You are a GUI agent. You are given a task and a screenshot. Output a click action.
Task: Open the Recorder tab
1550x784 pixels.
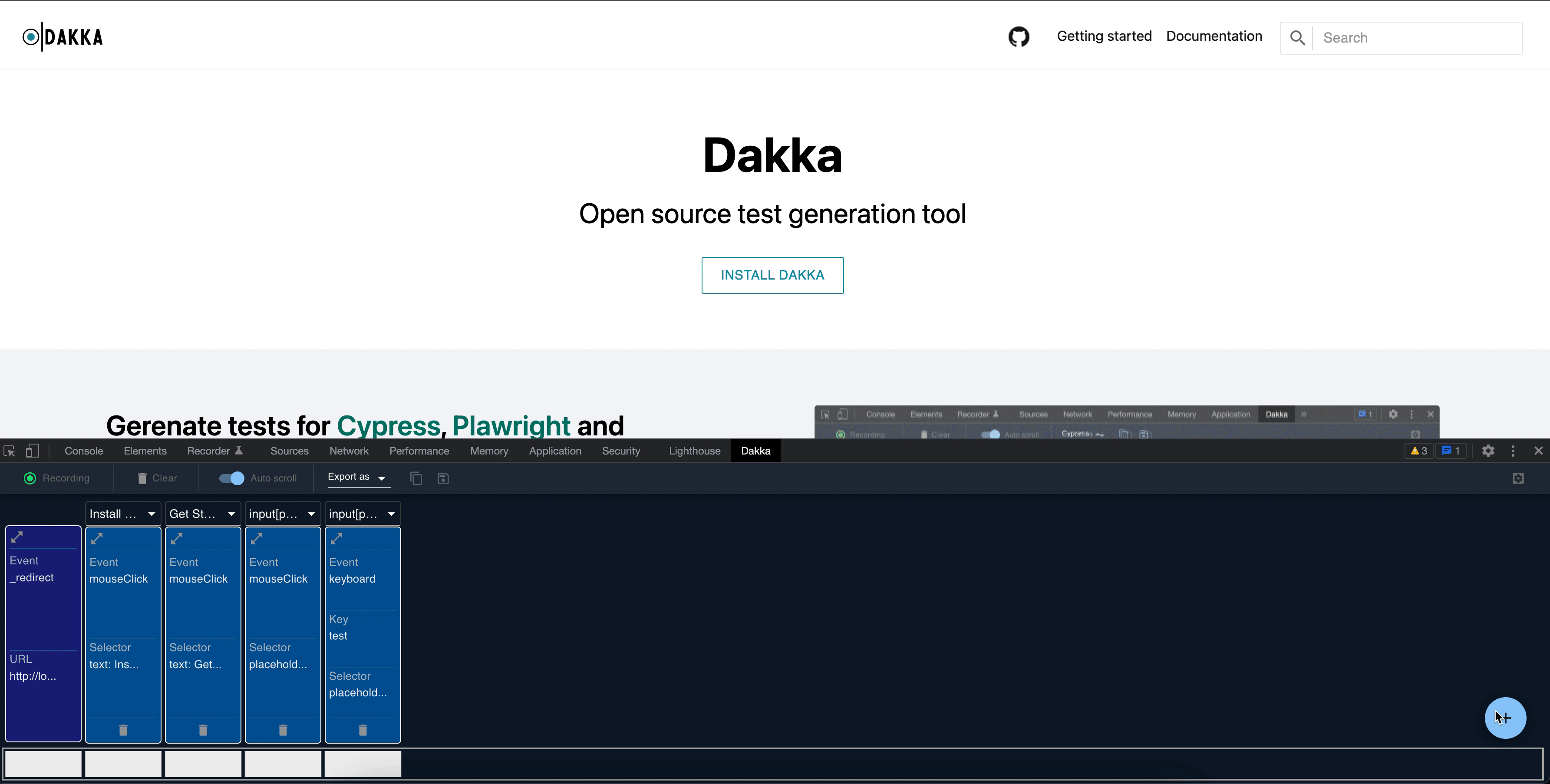click(215, 451)
